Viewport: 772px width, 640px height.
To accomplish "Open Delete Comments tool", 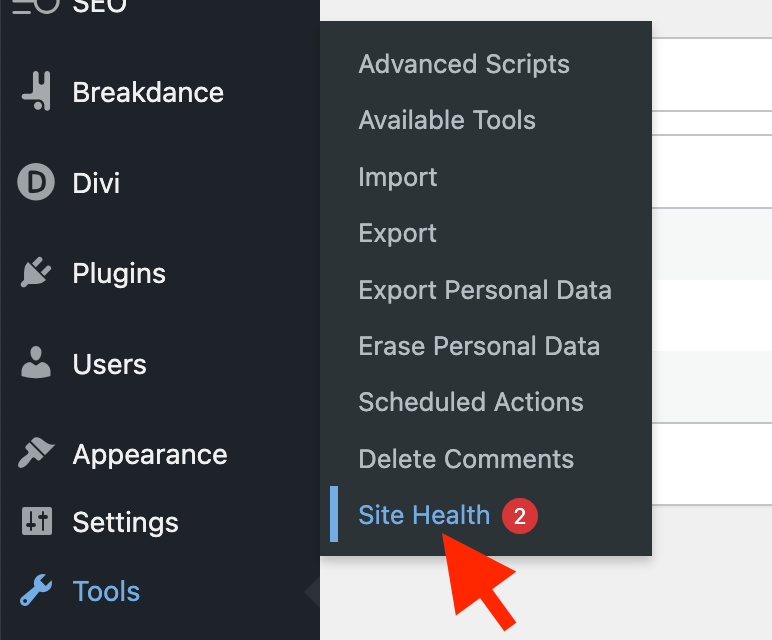I will pyautogui.click(x=466, y=459).
